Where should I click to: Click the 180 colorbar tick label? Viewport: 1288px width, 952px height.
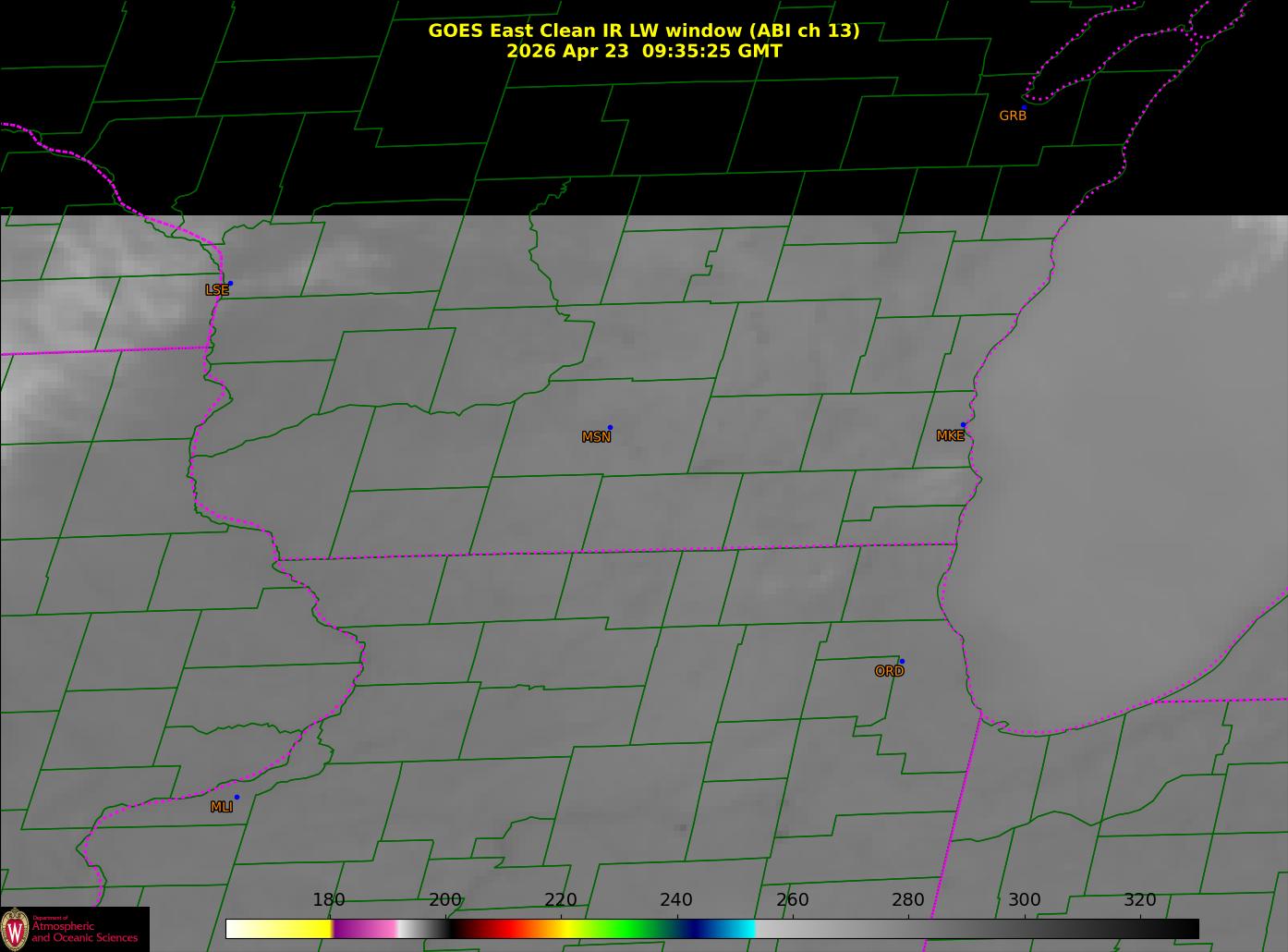(x=329, y=899)
